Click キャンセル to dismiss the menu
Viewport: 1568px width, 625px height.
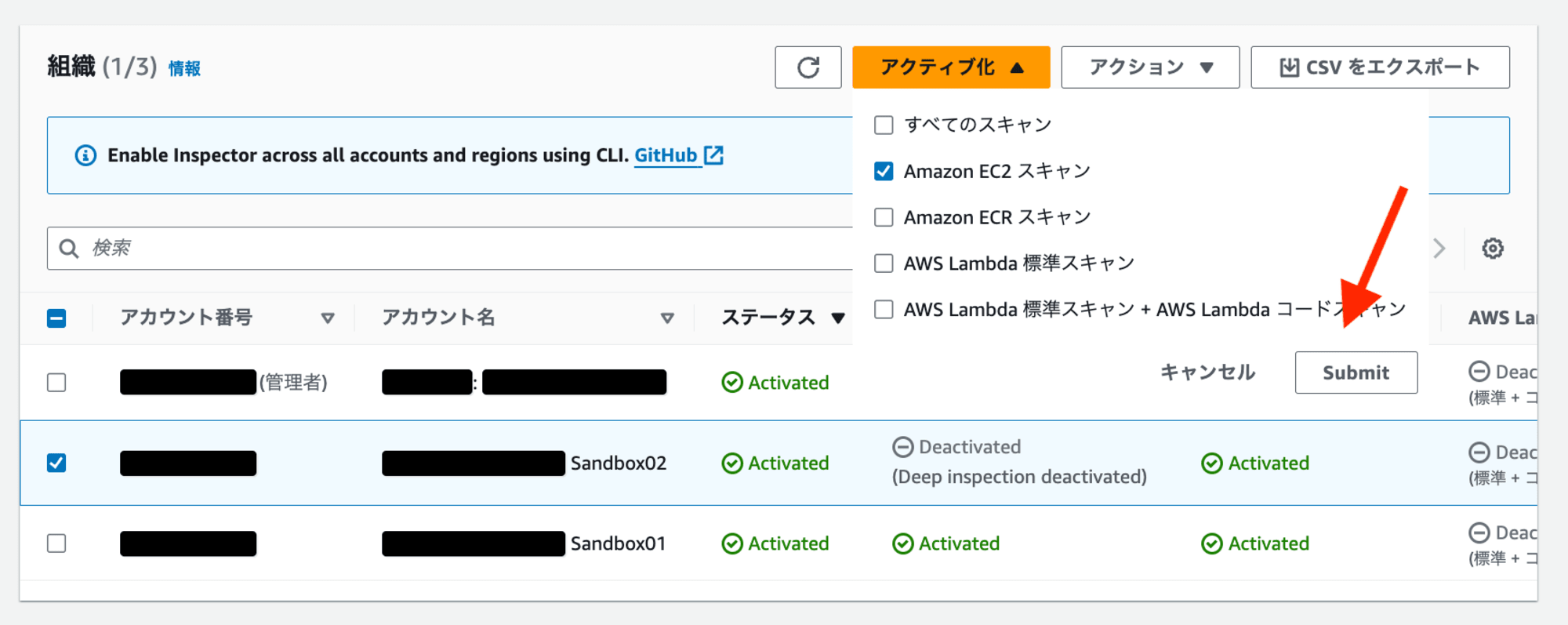1207,372
